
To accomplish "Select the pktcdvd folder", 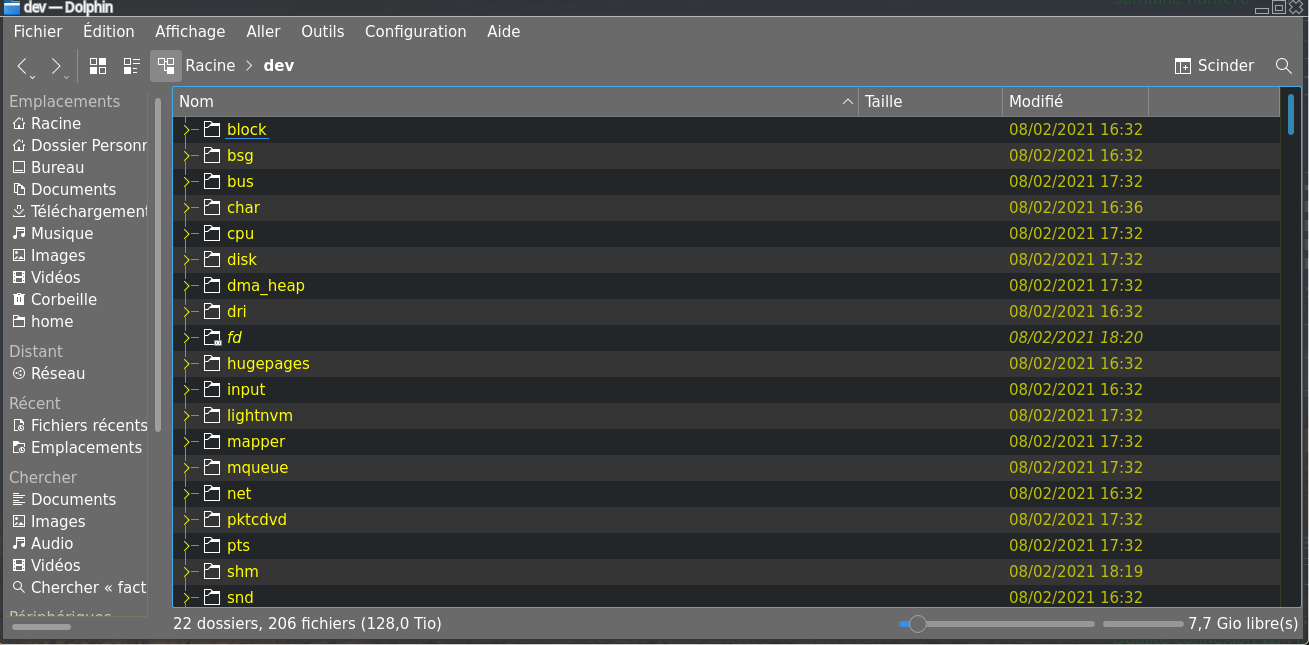I will point(257,520).
